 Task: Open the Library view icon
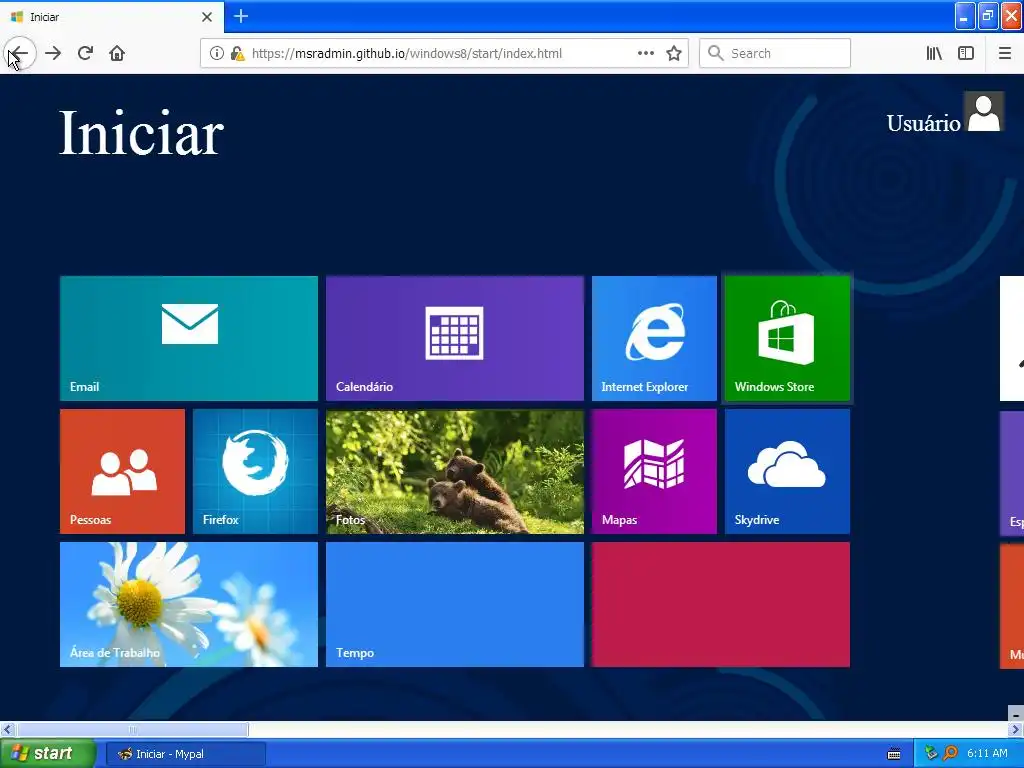934,54
